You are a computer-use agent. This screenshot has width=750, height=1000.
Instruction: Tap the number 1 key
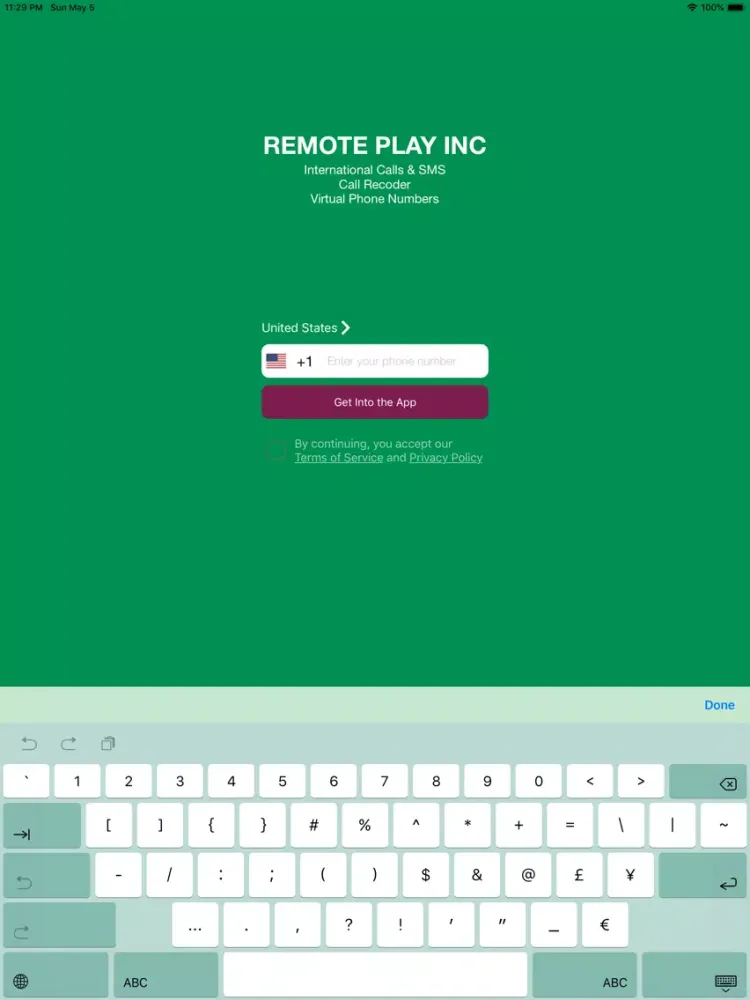[77, 781]
